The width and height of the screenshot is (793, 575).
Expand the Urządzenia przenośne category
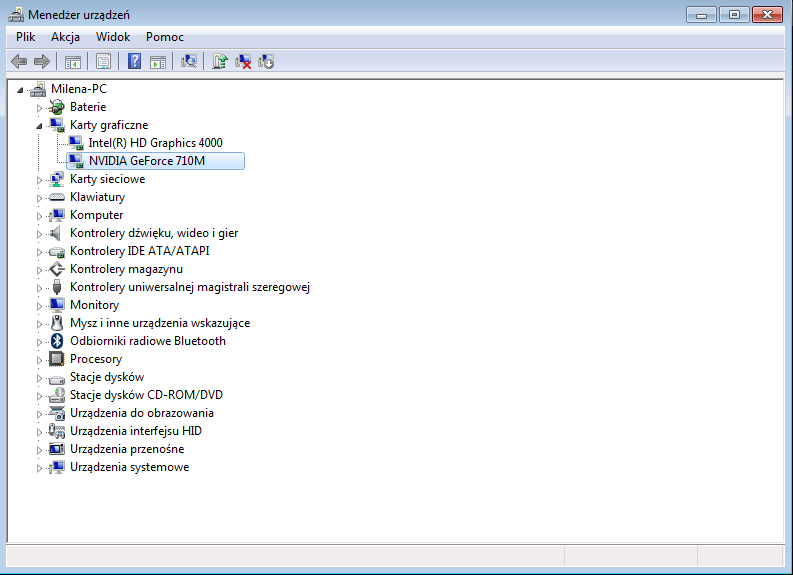point(39,450)
